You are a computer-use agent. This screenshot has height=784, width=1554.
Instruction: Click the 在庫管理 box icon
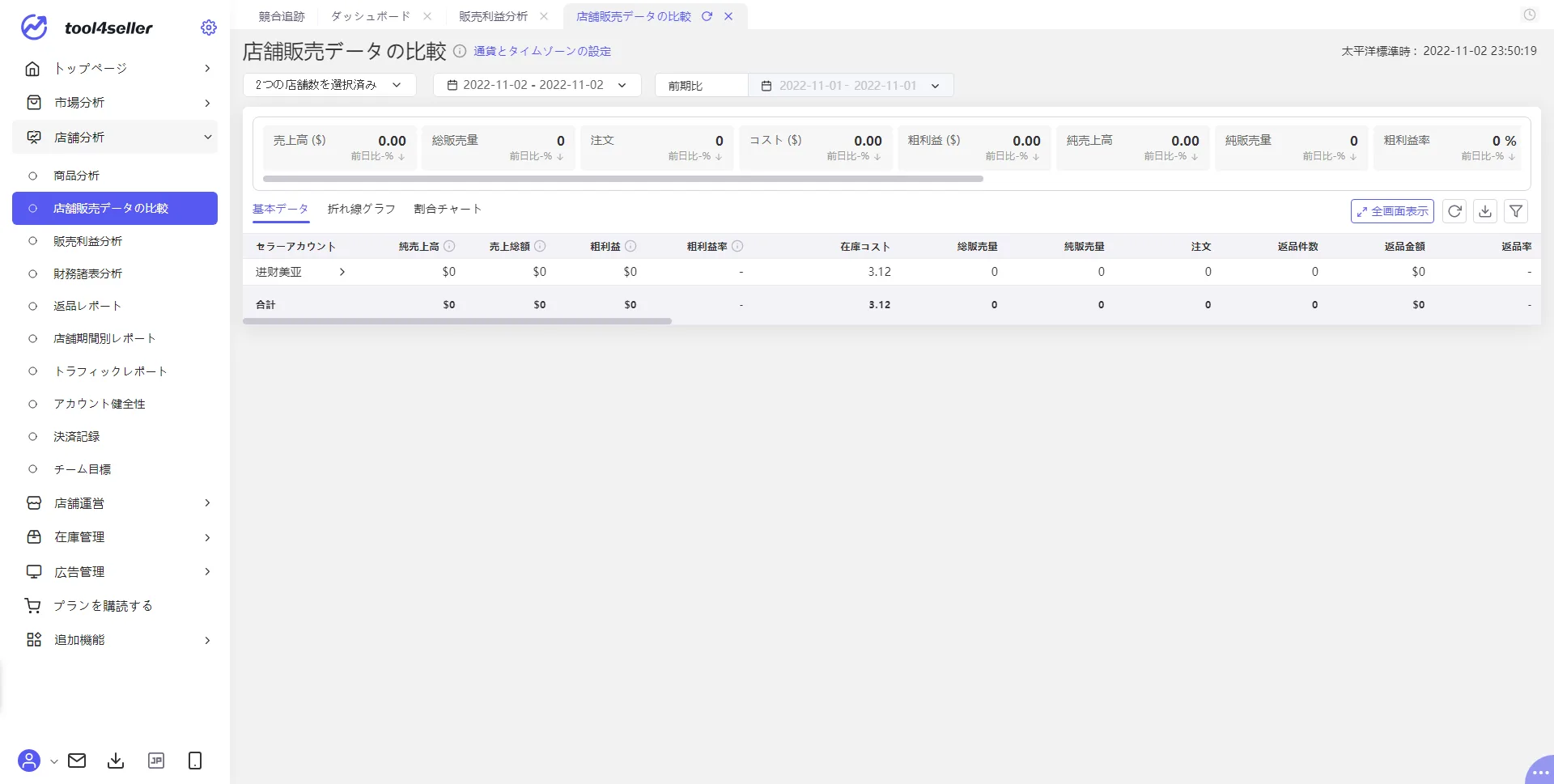coord(34,537)
